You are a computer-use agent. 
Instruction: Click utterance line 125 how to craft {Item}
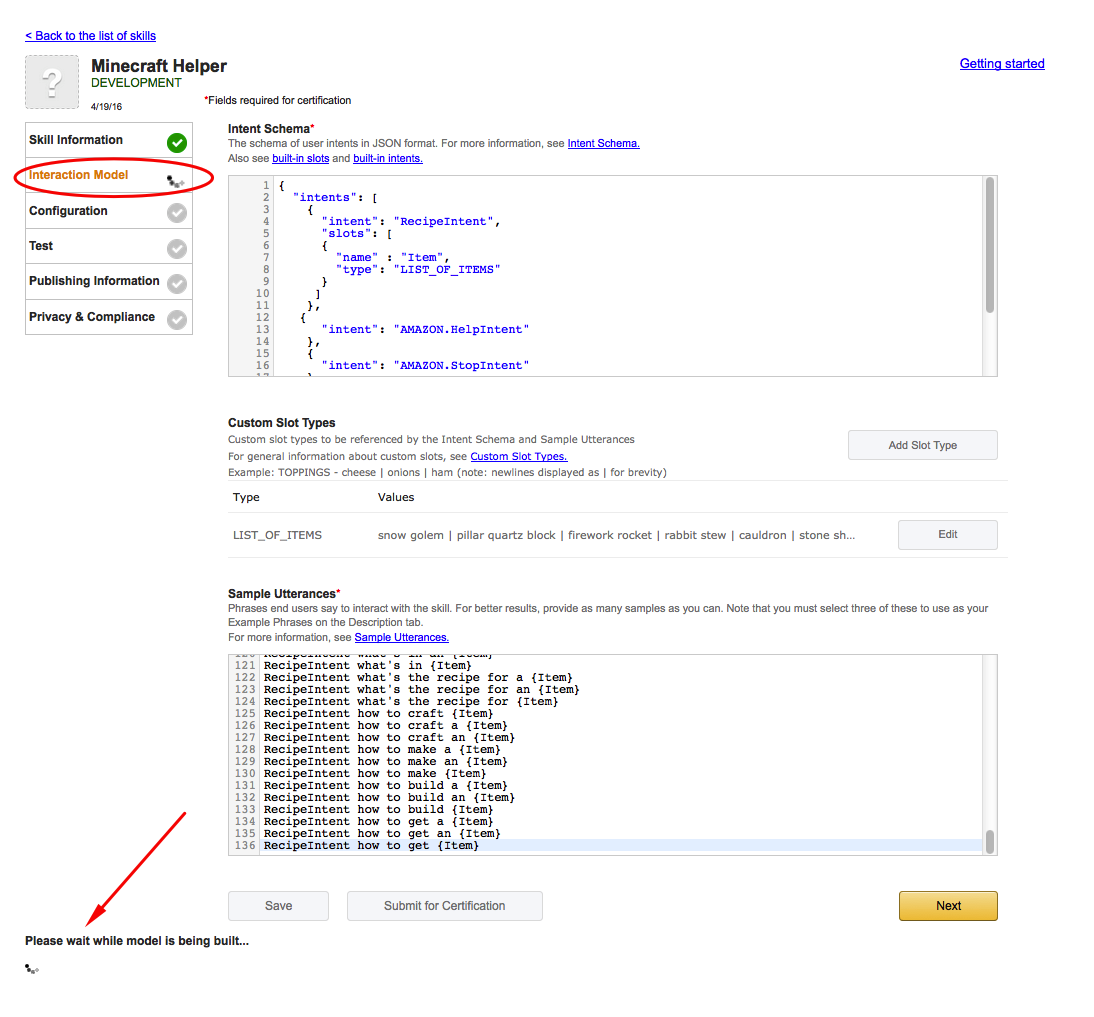[378, 714]
